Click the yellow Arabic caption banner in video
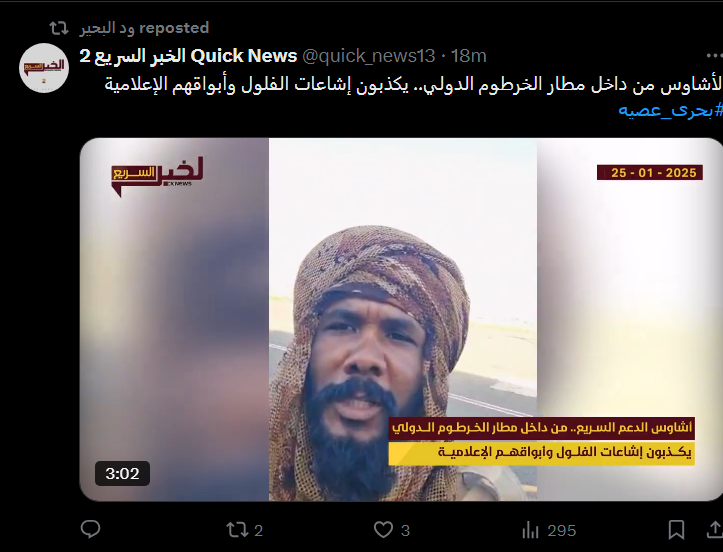723x552 pixels. (x=541, y=453)
